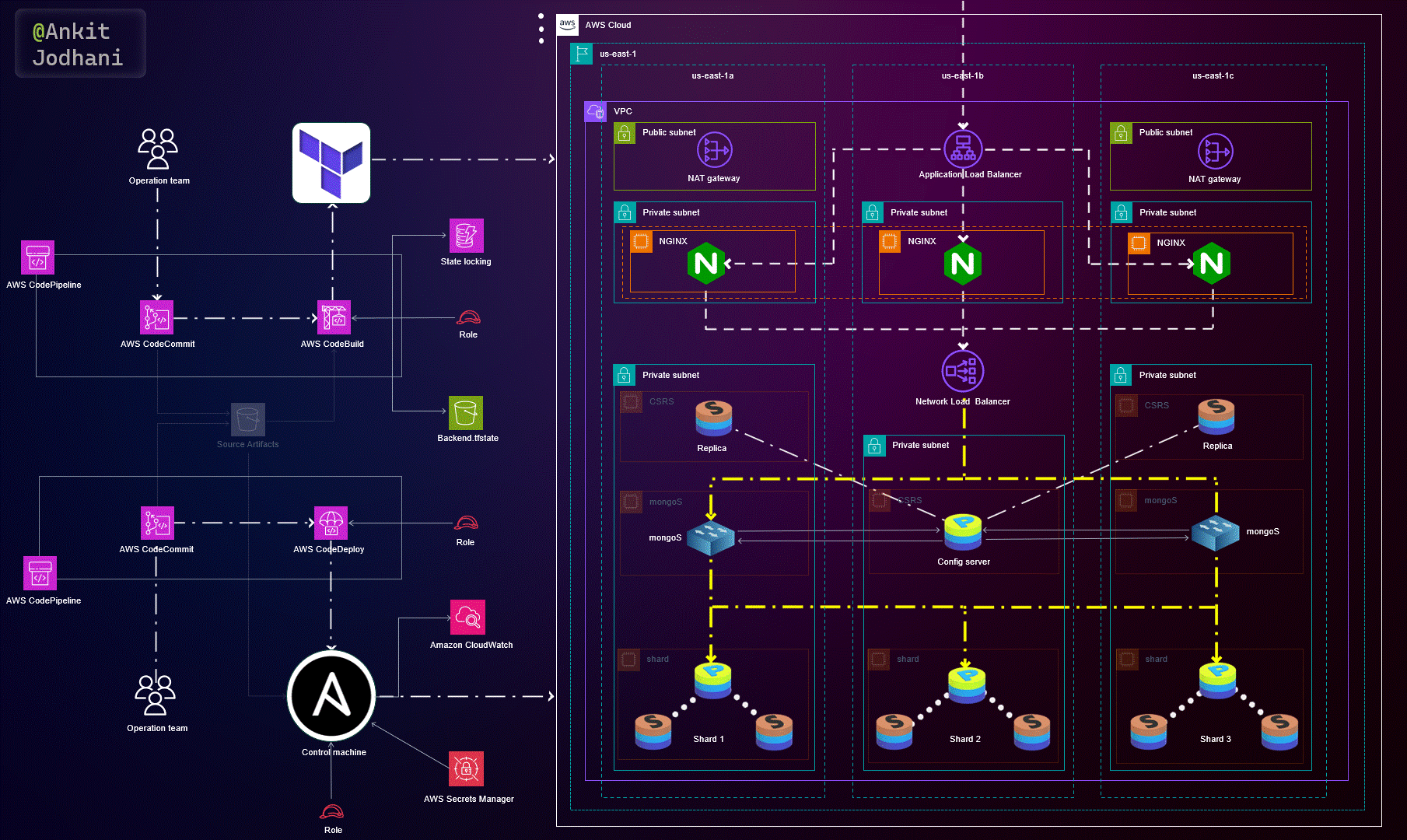Select the Ansible Control machine icon
The image size is (1407, 840).
(331, 695)
